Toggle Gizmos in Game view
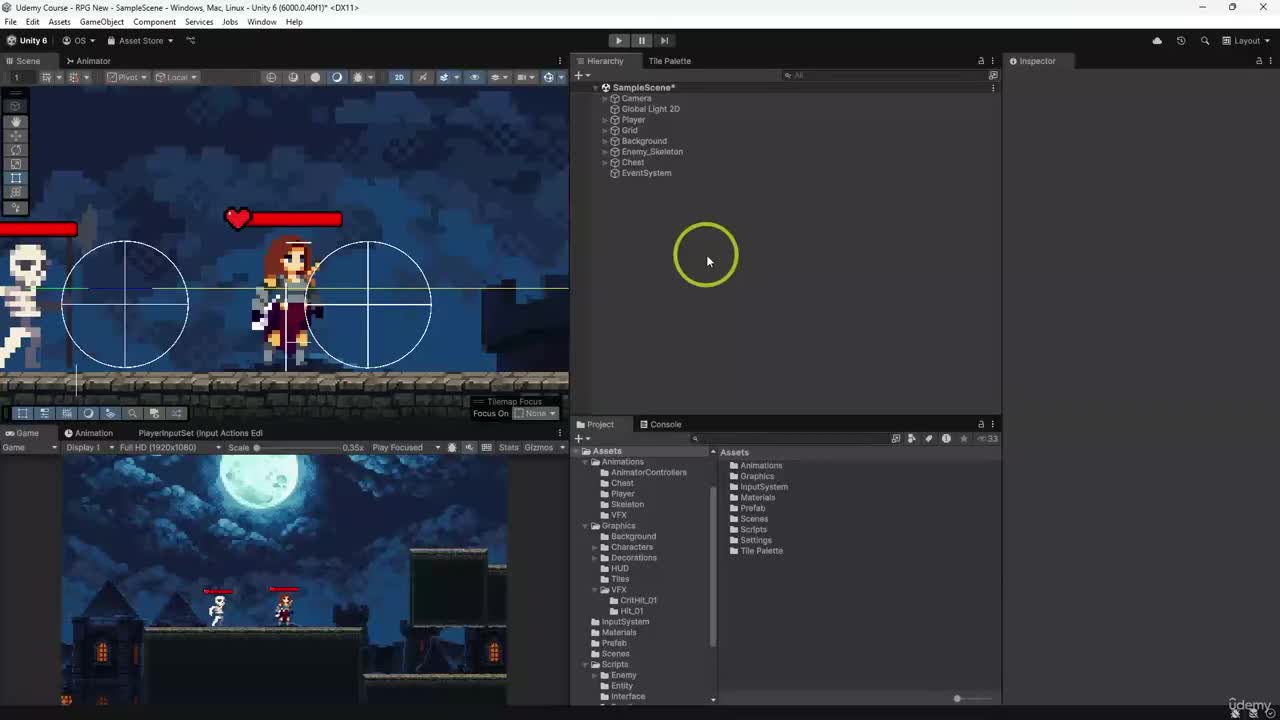The image size is (1280, 720). click(538, 447)
